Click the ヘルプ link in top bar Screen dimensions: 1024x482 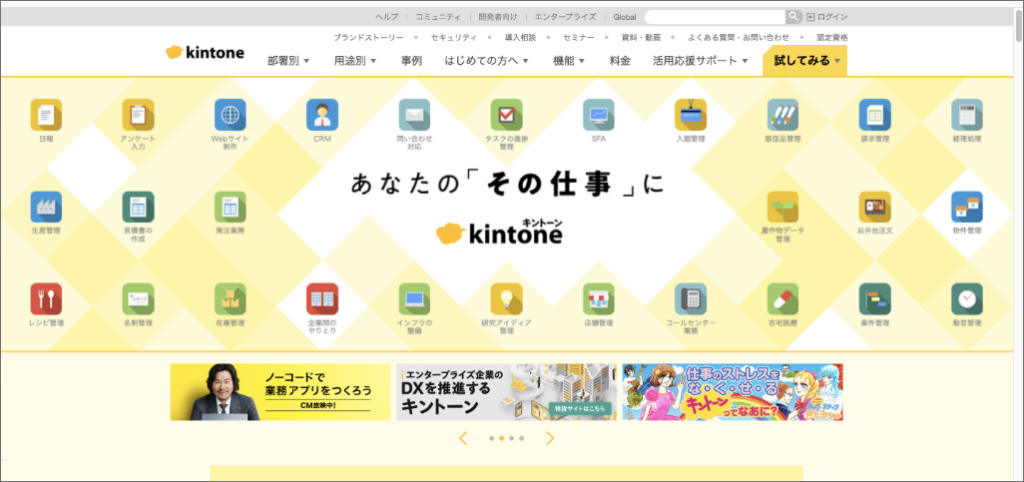(387, 17)
